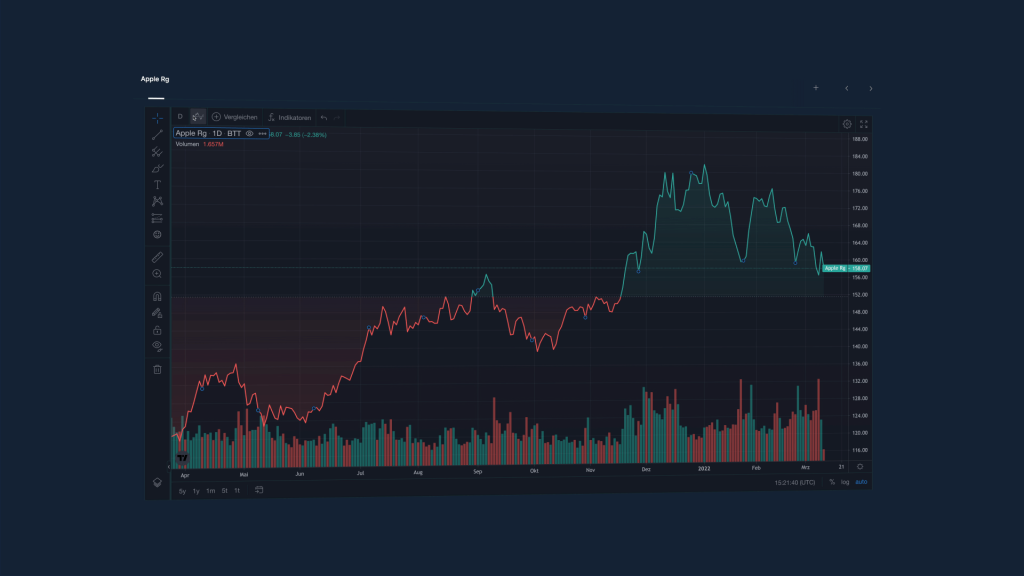
Task: Select the trend line drawing tool
Action: coord(157,135)
